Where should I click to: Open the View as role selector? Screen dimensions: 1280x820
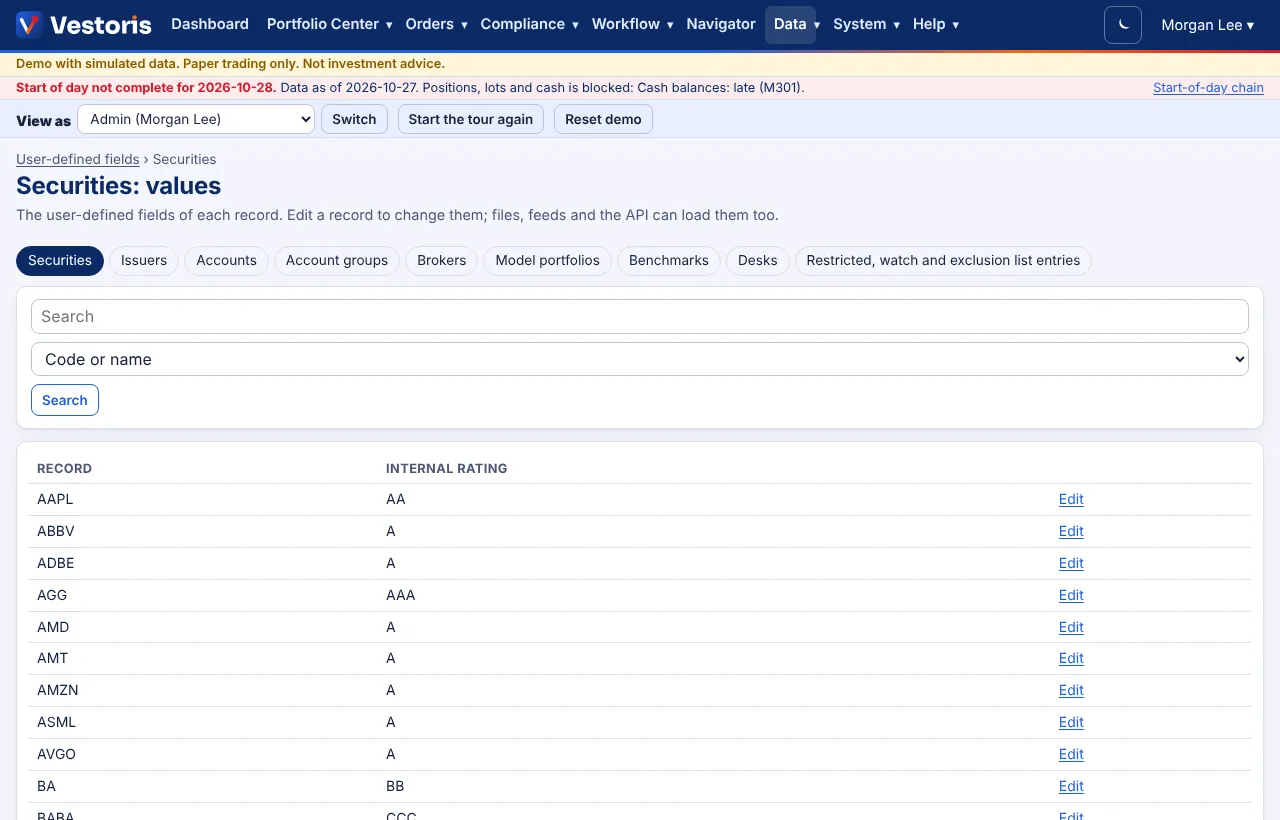196,119
